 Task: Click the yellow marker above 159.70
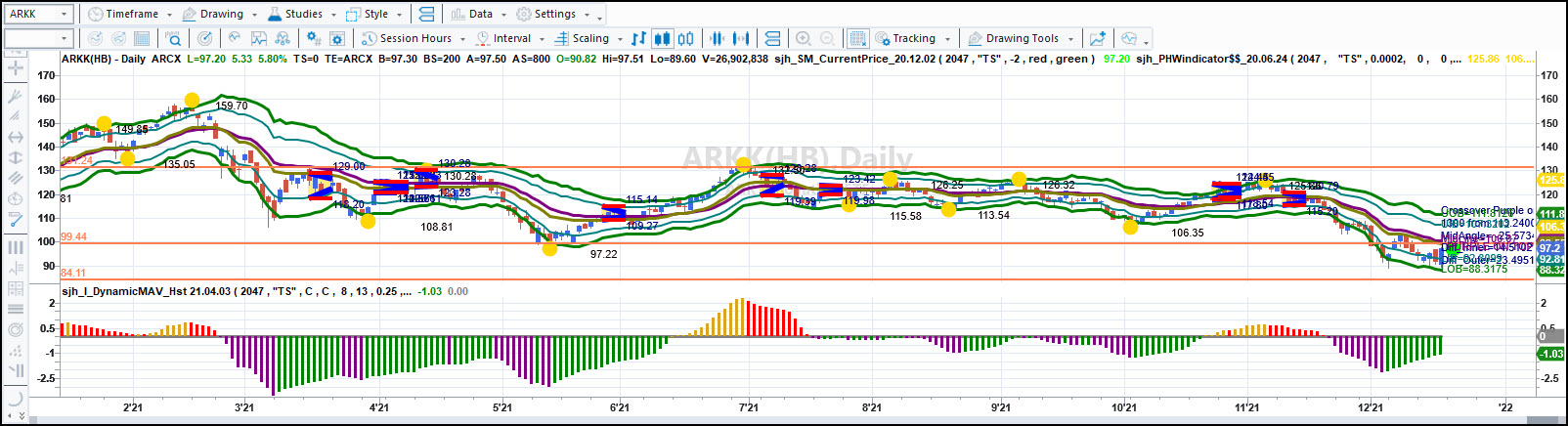tap(192, 100)
